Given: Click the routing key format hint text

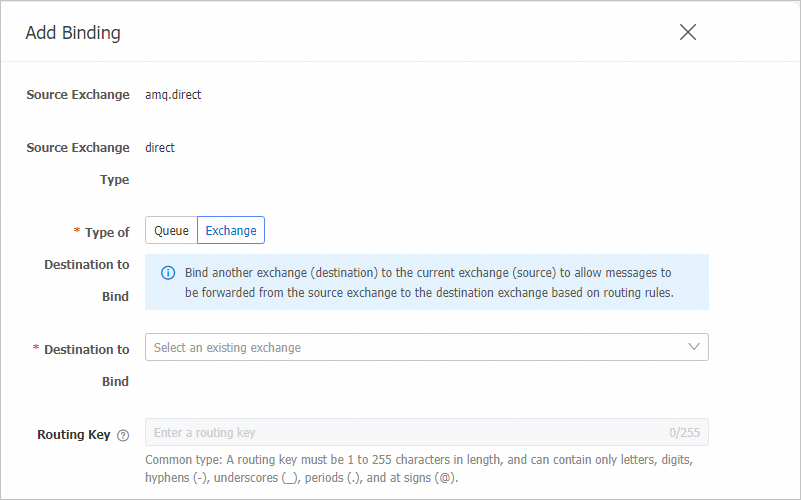Looking at the screenshot, I should coord(420,467).
